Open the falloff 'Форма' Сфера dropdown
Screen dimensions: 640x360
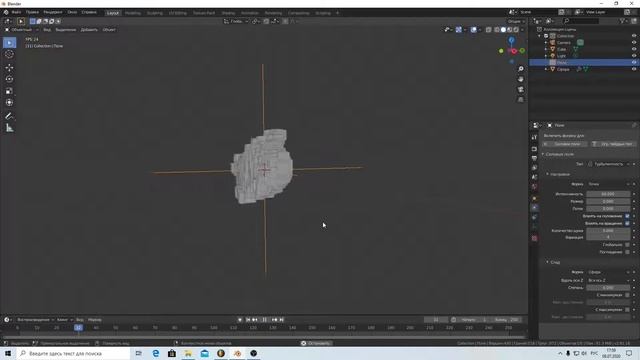(x=609, y=272)
